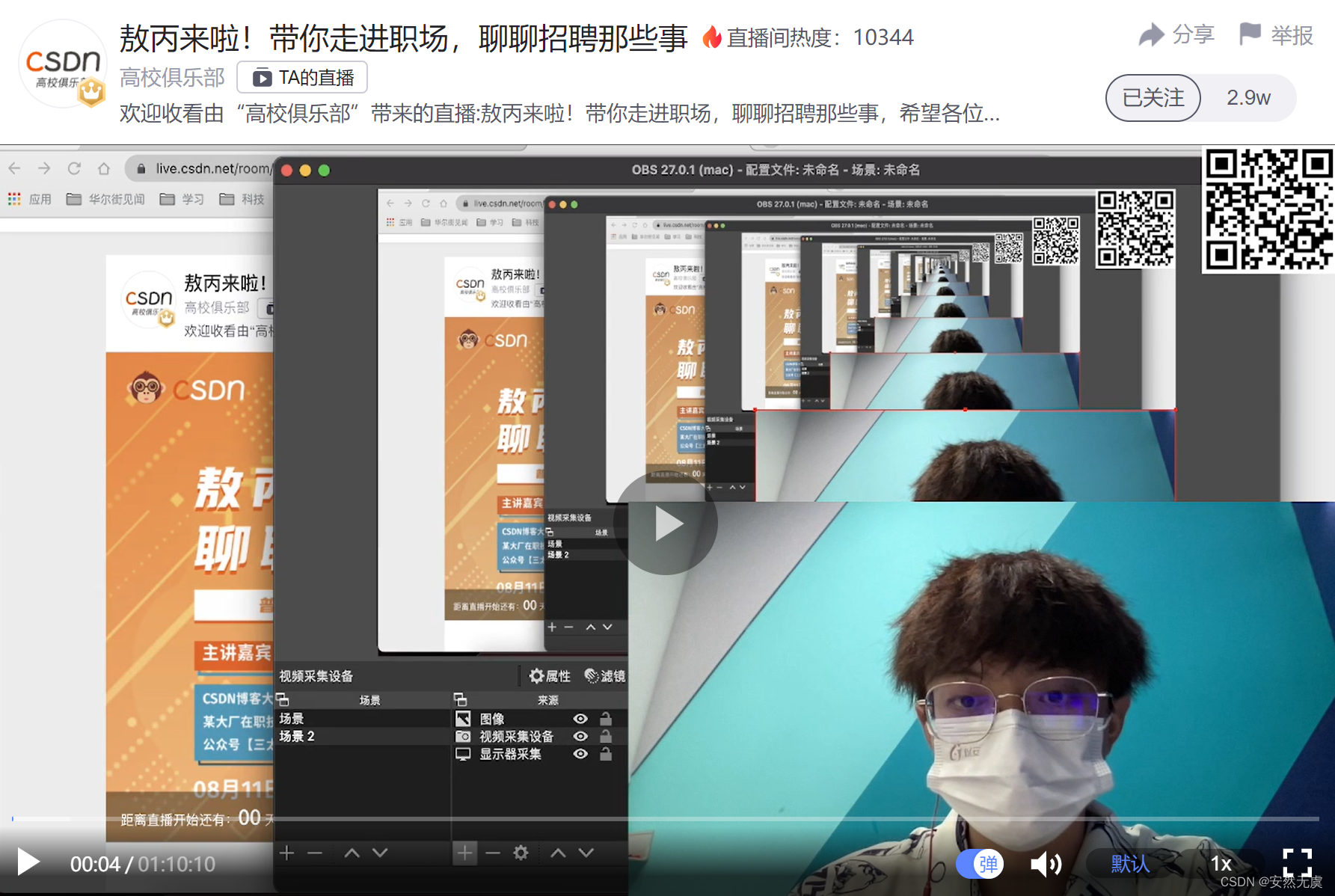Click the browser home icon in the video
Image resolution: width=1335 pixels, height=896 pixels.
[x=104, y=168]
